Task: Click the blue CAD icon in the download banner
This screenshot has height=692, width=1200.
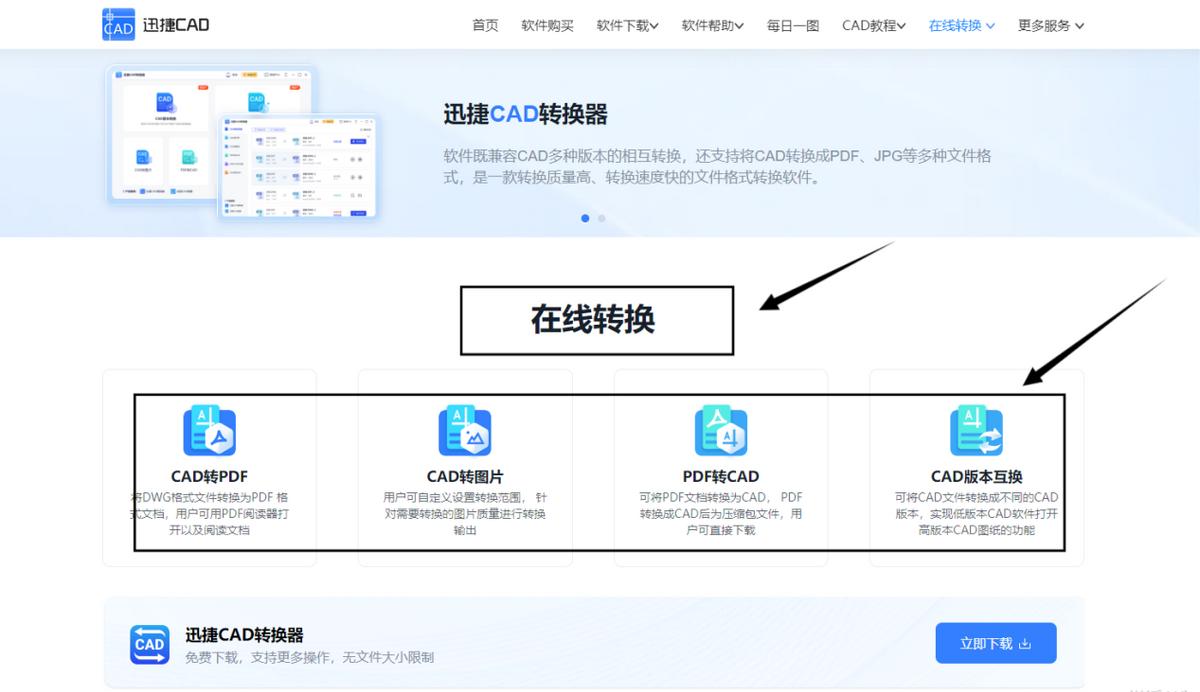Action: tap(148, 644)
